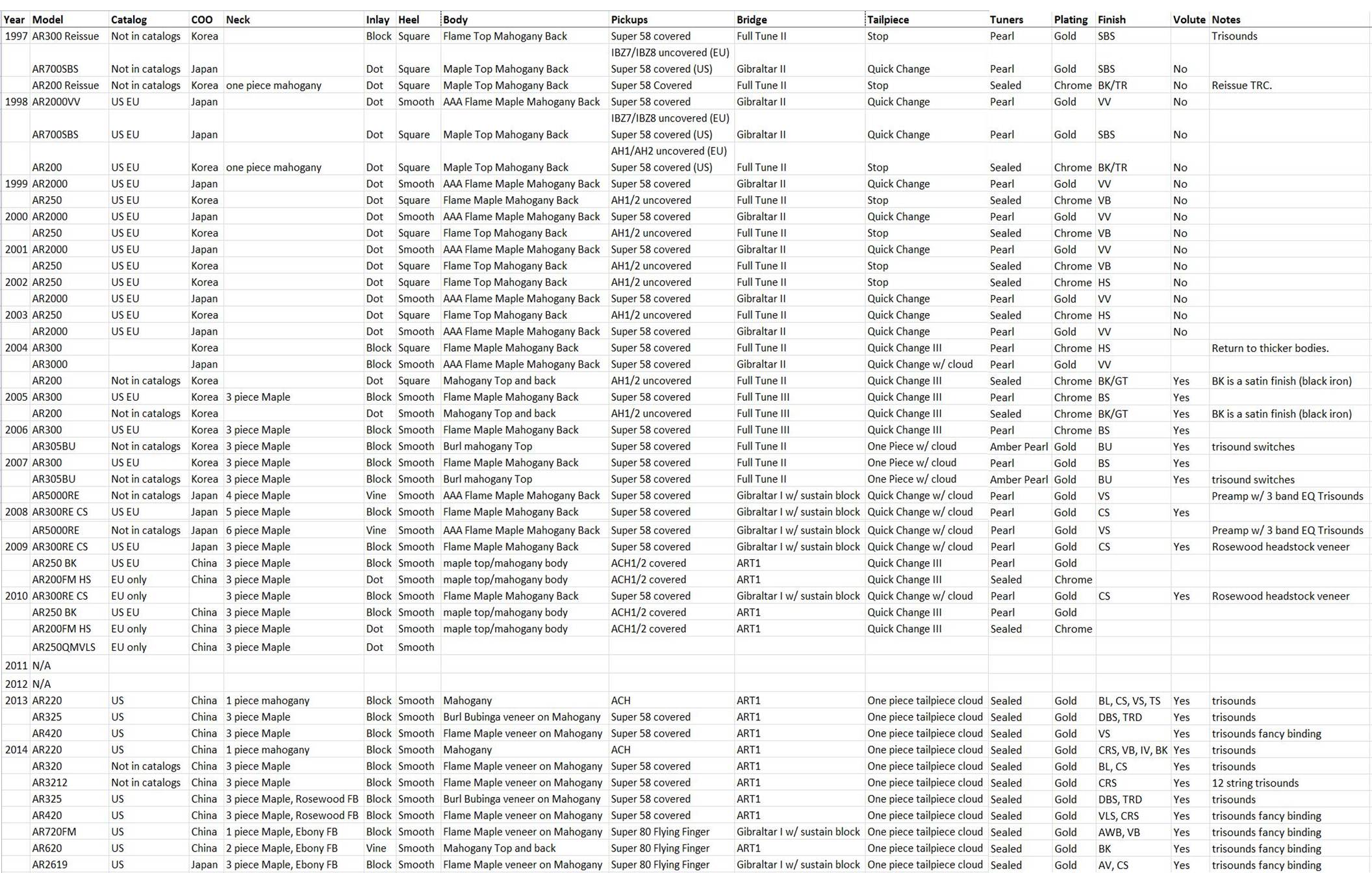Click the 2013 year cell
The height and width of the screenshot is (873, 1372).
pos(16,701)
